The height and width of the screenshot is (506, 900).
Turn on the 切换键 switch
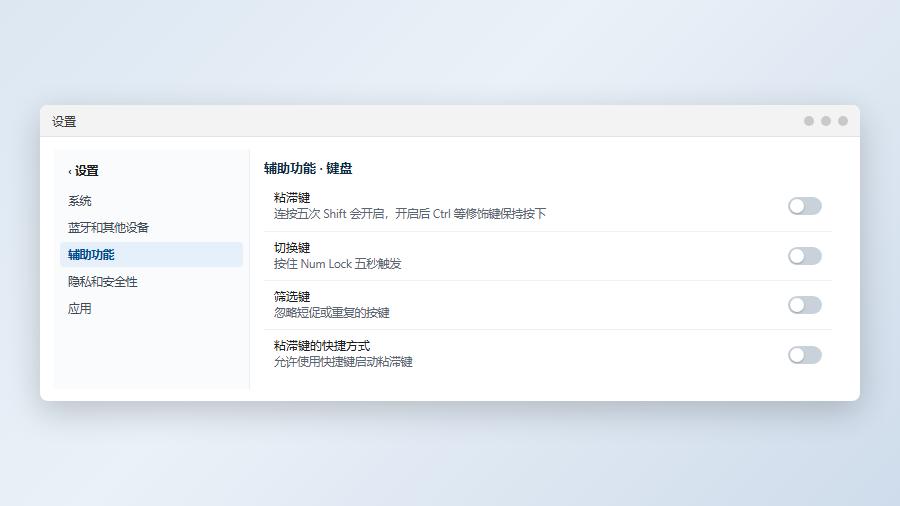coord(805,256)
